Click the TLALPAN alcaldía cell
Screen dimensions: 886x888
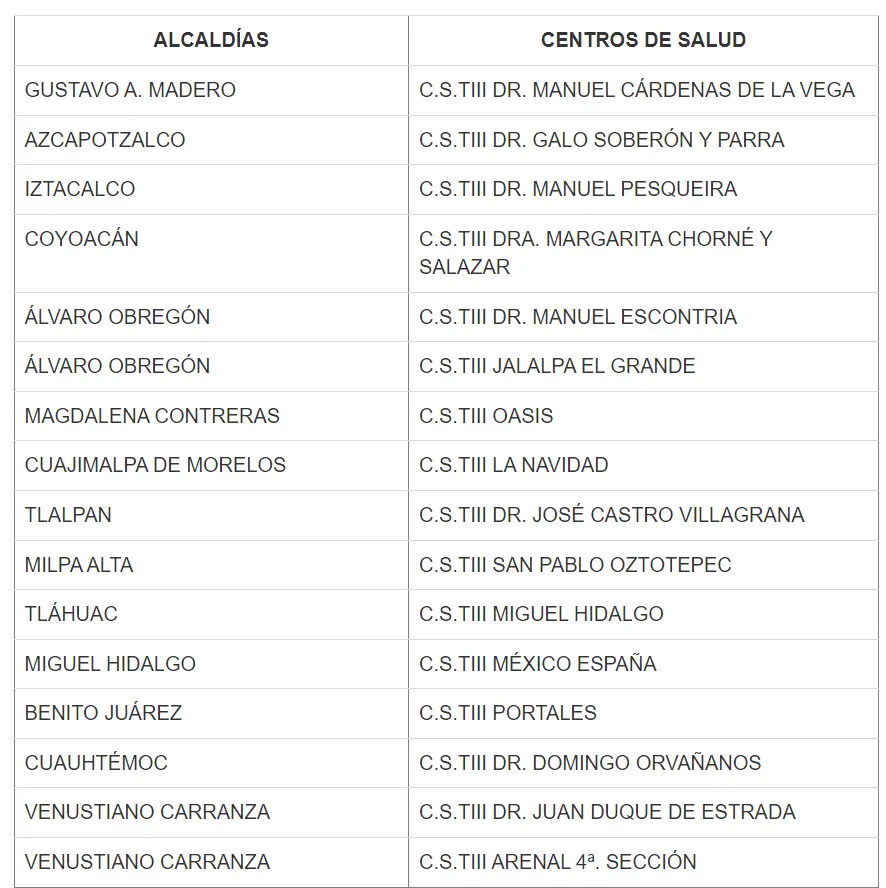68,515
